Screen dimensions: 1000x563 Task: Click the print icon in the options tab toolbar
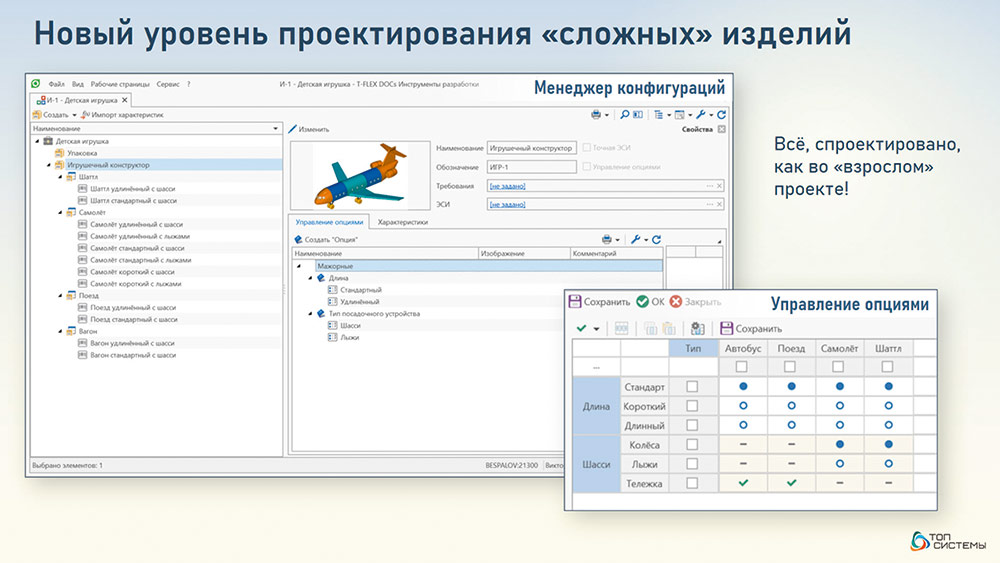[x=607, y=239]
